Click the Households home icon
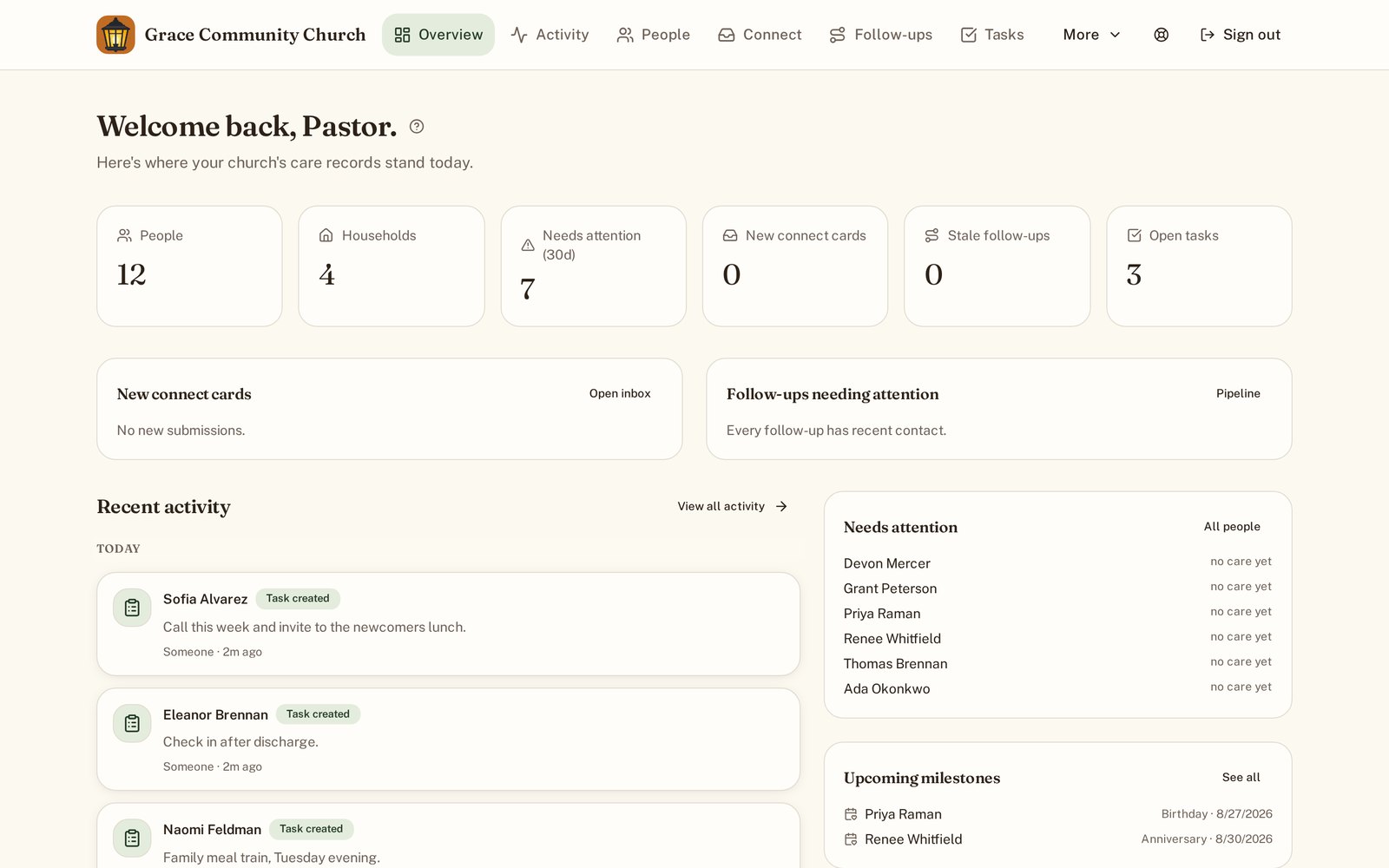Viewport: 1389px width, 868px height. [326, 235]
